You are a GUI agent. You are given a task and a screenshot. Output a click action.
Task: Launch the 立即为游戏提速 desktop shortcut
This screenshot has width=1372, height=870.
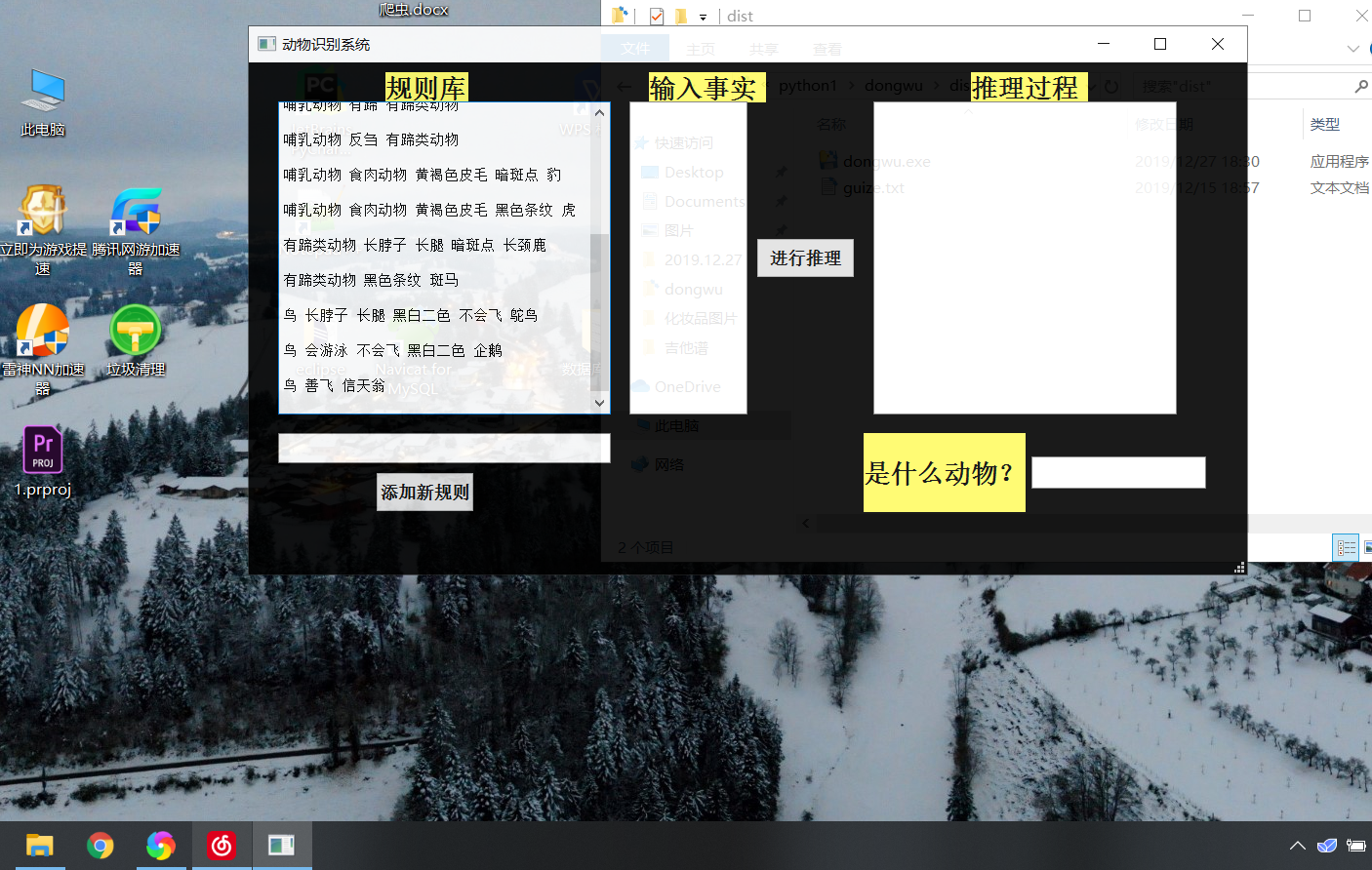coord(43,230)
